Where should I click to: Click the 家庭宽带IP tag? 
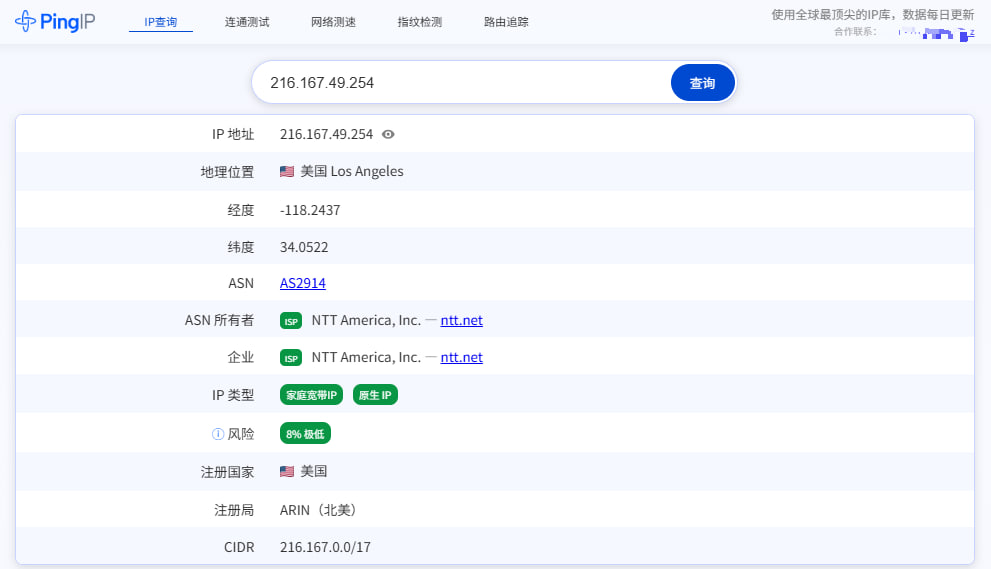pyautogui.click(x=311, y=395)
